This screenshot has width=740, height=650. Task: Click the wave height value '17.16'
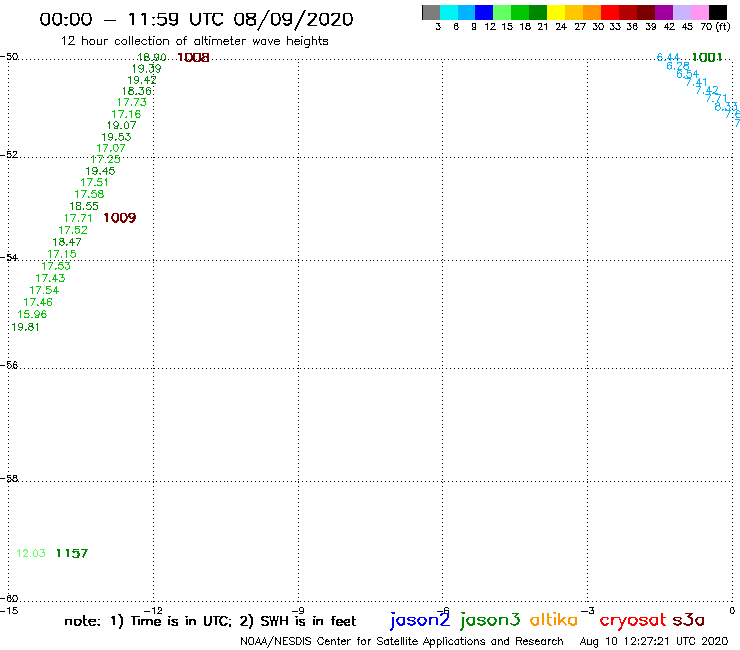click(126, 114)
